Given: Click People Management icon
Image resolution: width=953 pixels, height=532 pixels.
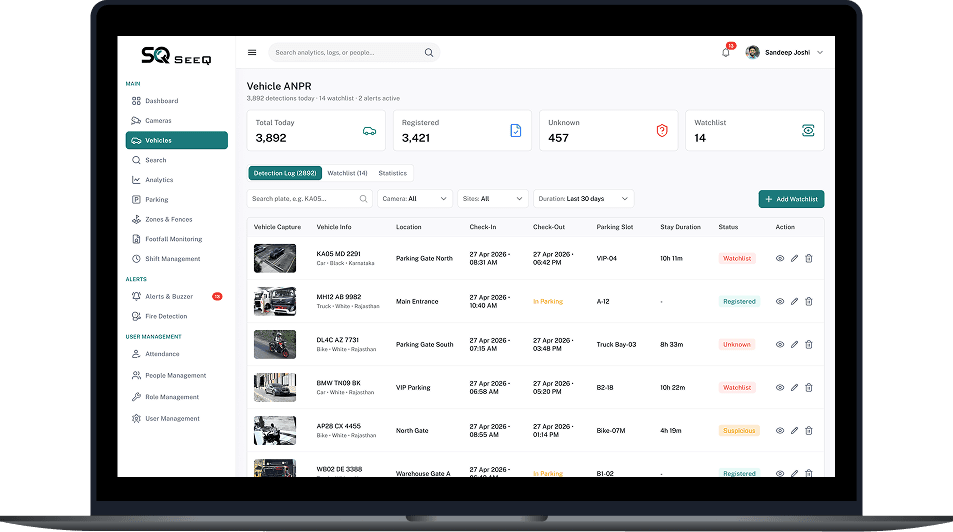Looking at the screenshot, I should [x=136, y=375].
